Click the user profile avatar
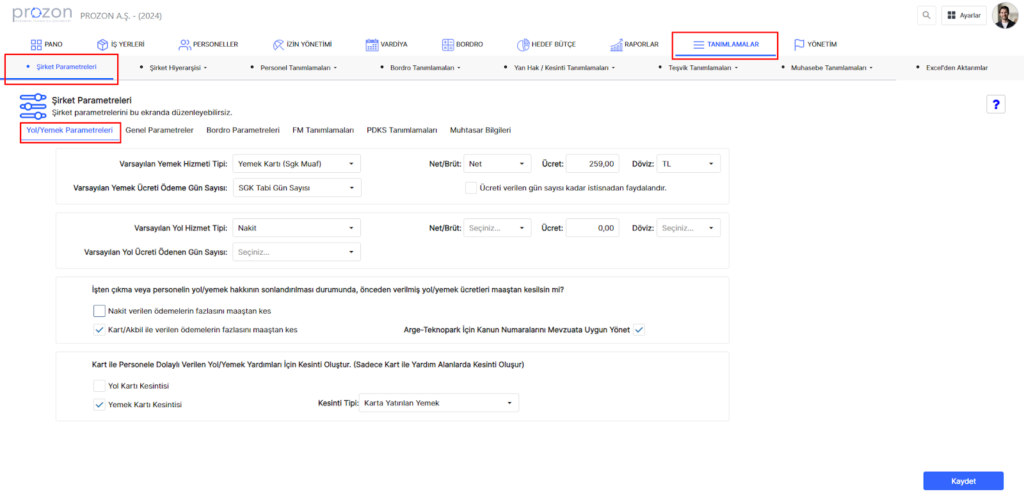The width and height of the screenshot is (1024, 502). [x=1004, y=16]
